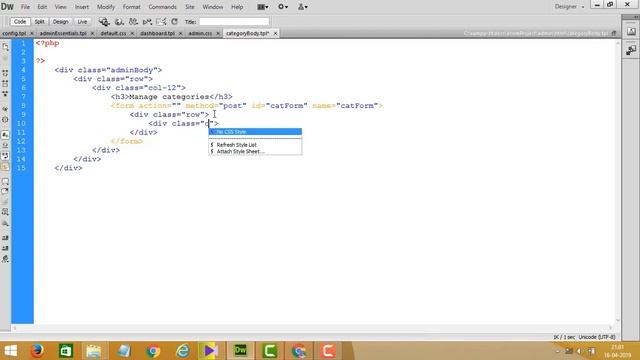Click the Move or Convert CSS icon

tap(5, 223)
